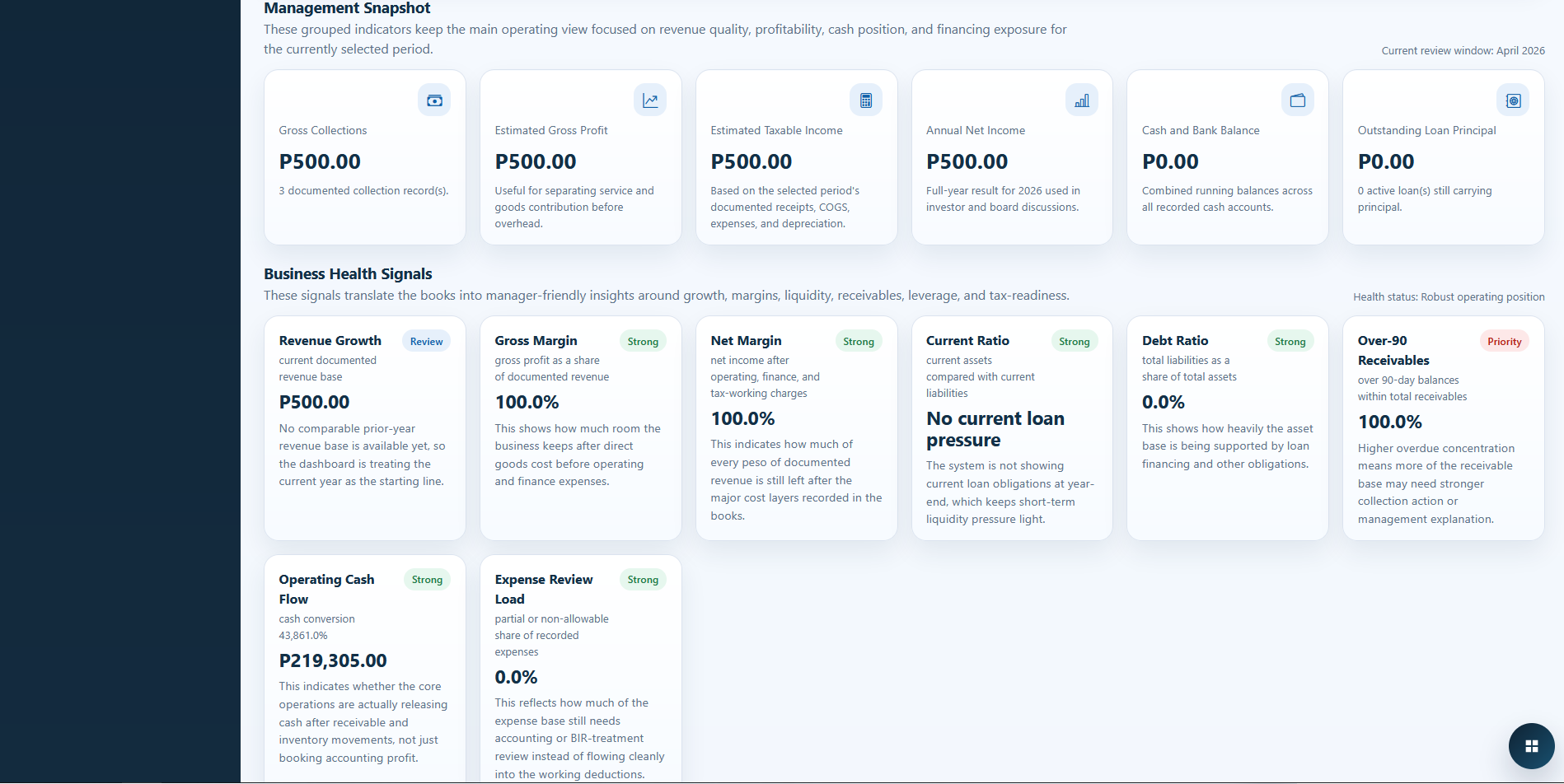Click the P219,305.00 operating cash flow value
This screenshot has height=784, width=1564.
[x=333, y=661]
